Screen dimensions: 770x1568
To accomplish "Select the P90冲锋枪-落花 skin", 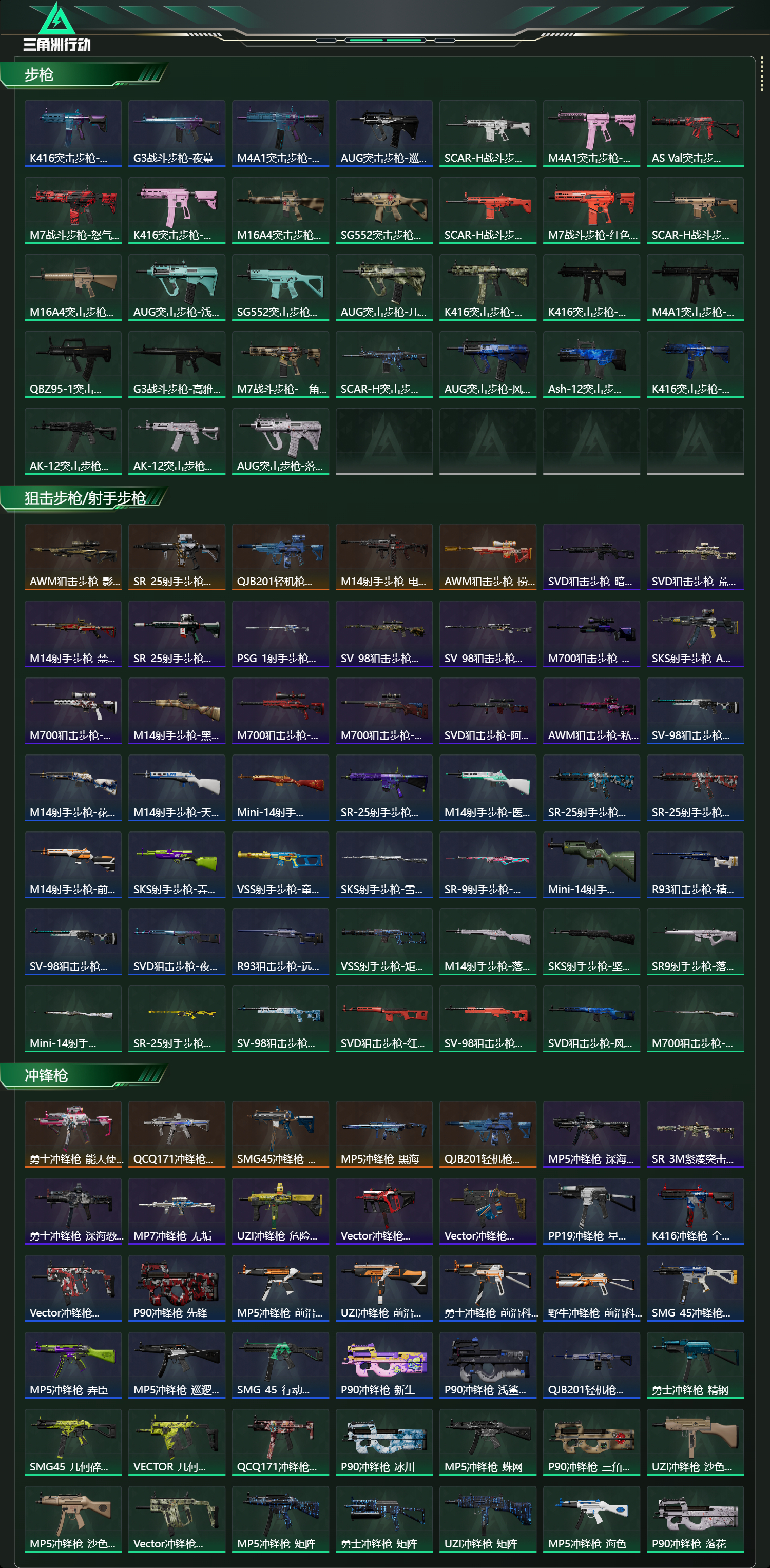I will 695,1519.
